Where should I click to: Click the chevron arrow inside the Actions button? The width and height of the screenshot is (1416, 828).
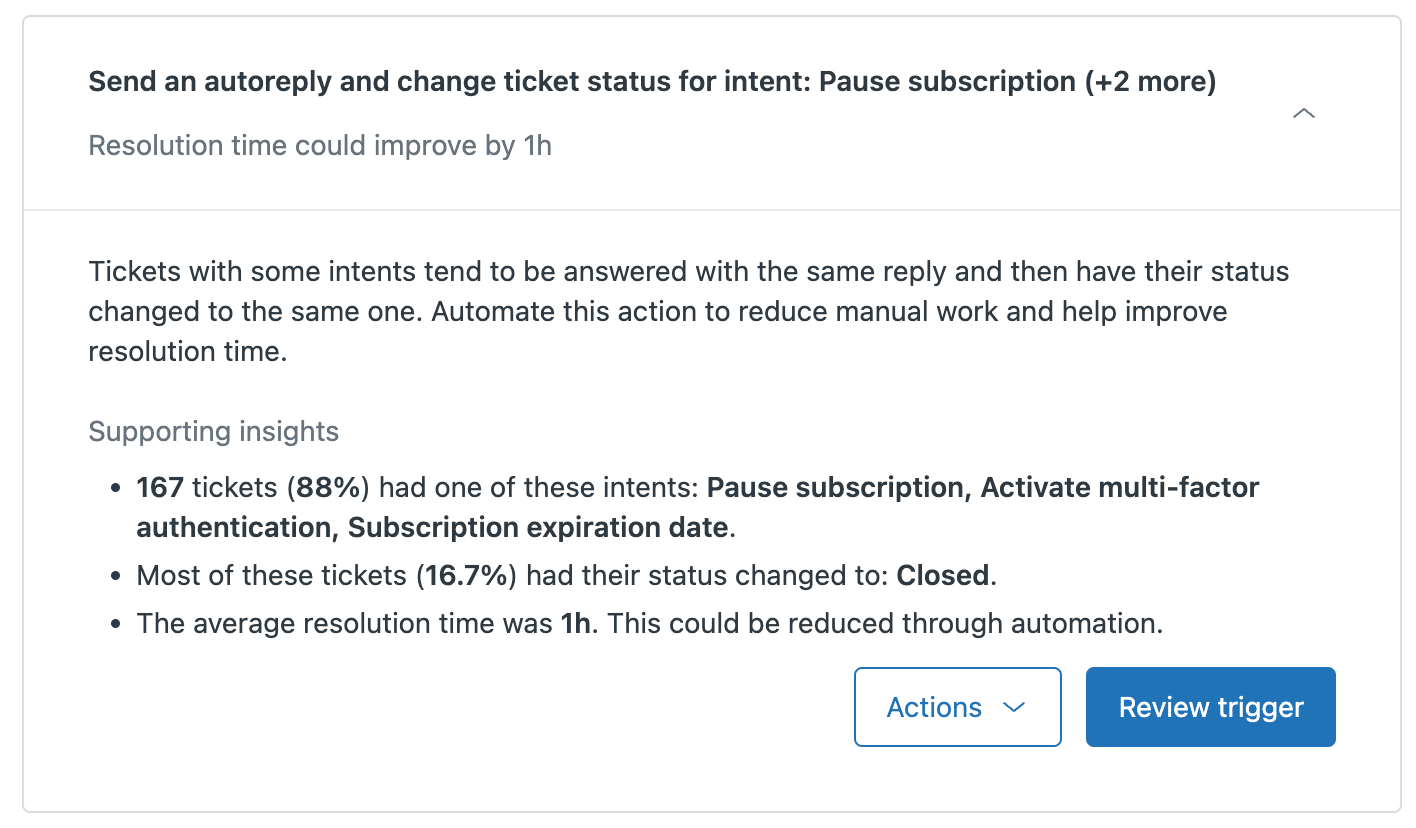1014,707
